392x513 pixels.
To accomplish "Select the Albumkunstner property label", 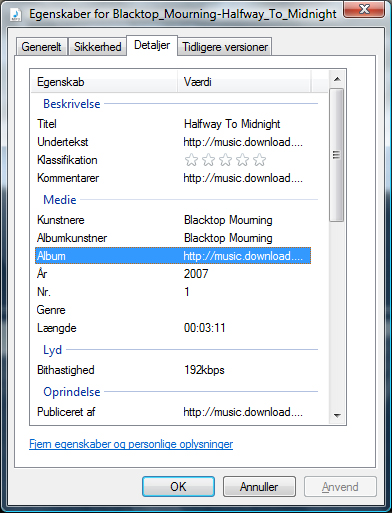I will click(72, 238).
